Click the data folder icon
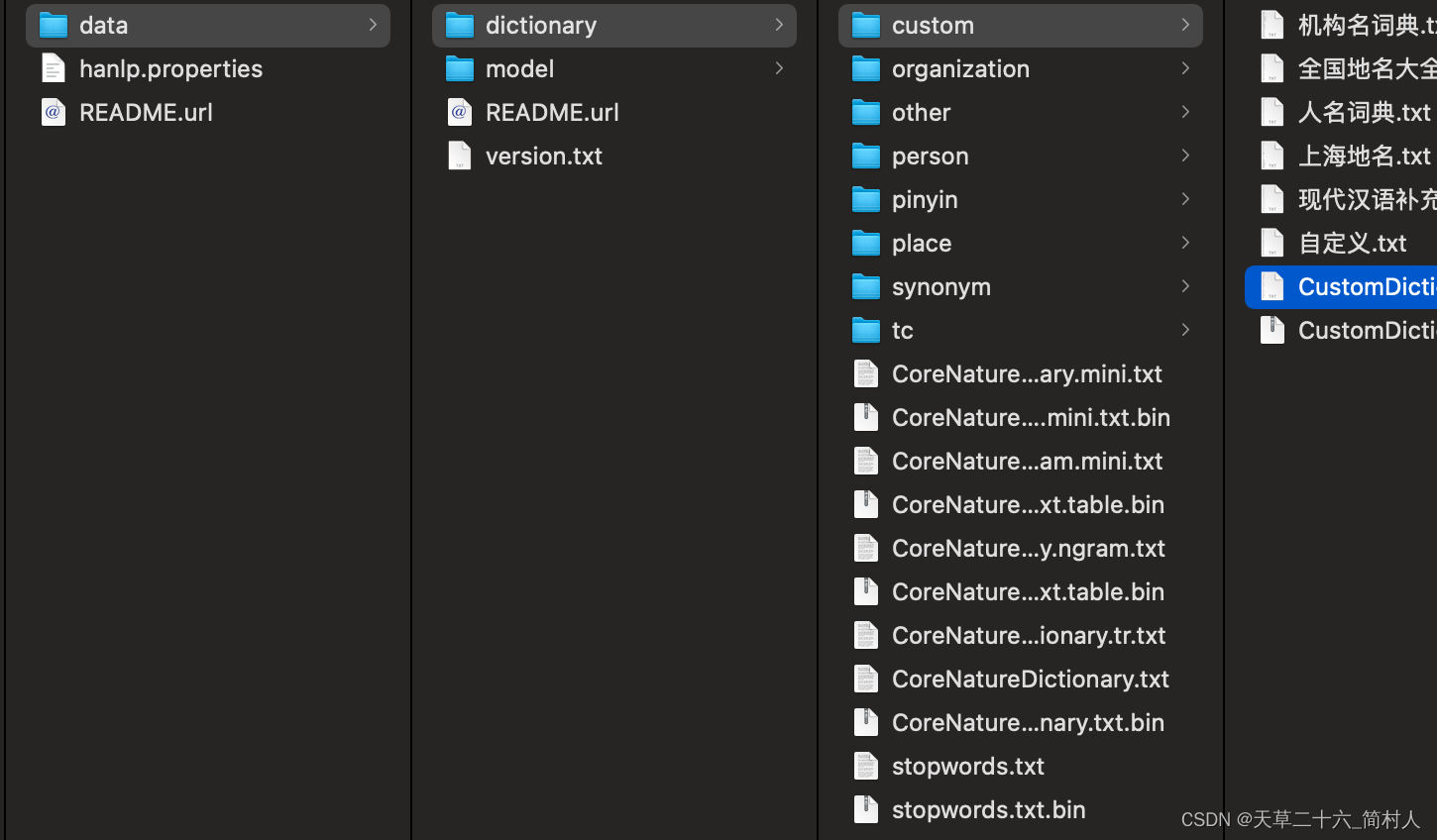Image resolution: width=1437 pixels, height=840 pixels. [x=53, y=25]
